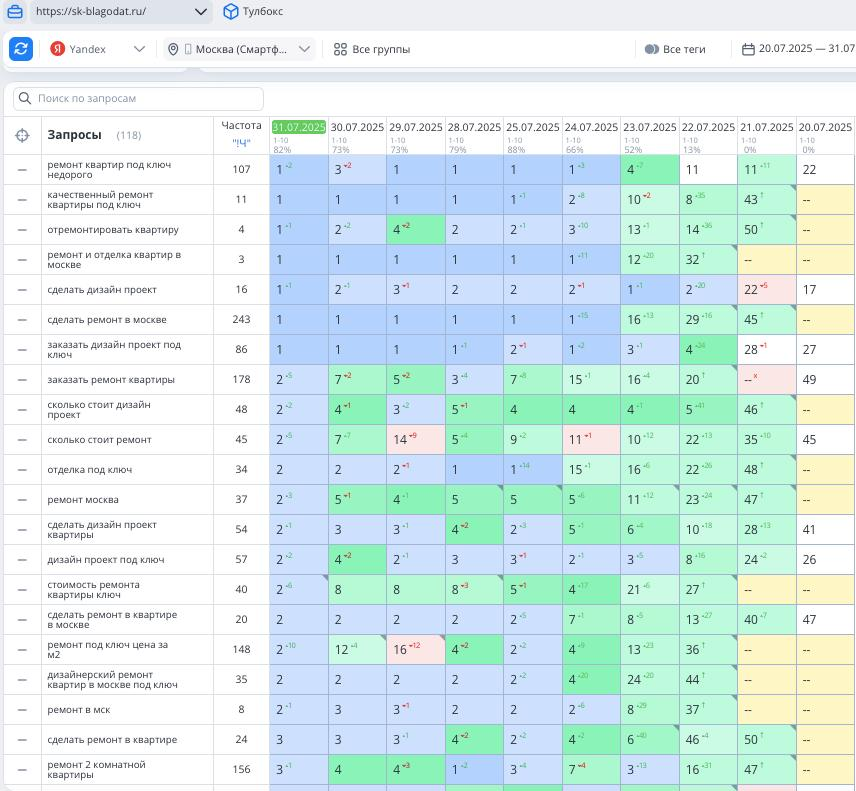
Task: Open the Yandex search engine dropdown
Action: tap(139, 49)
